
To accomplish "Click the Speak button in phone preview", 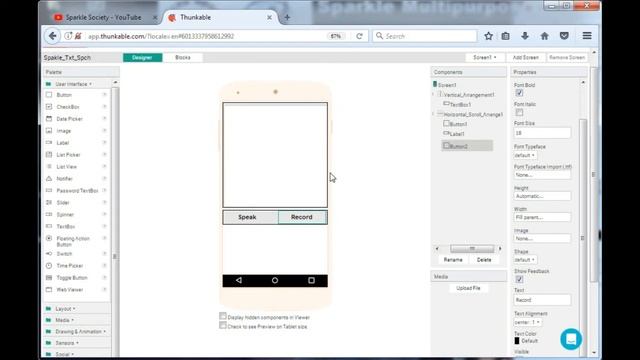I will (x=251, y=217).
